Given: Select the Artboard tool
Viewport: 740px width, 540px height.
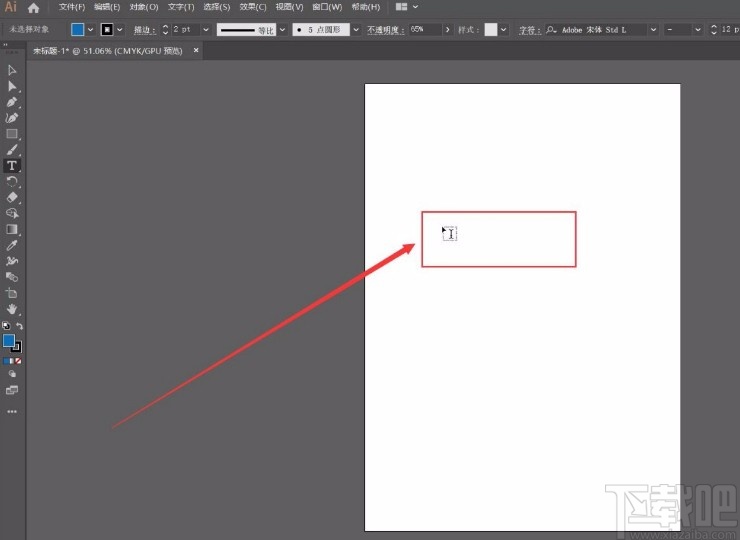Looking at the screenshot, I should tap(12, 293).
